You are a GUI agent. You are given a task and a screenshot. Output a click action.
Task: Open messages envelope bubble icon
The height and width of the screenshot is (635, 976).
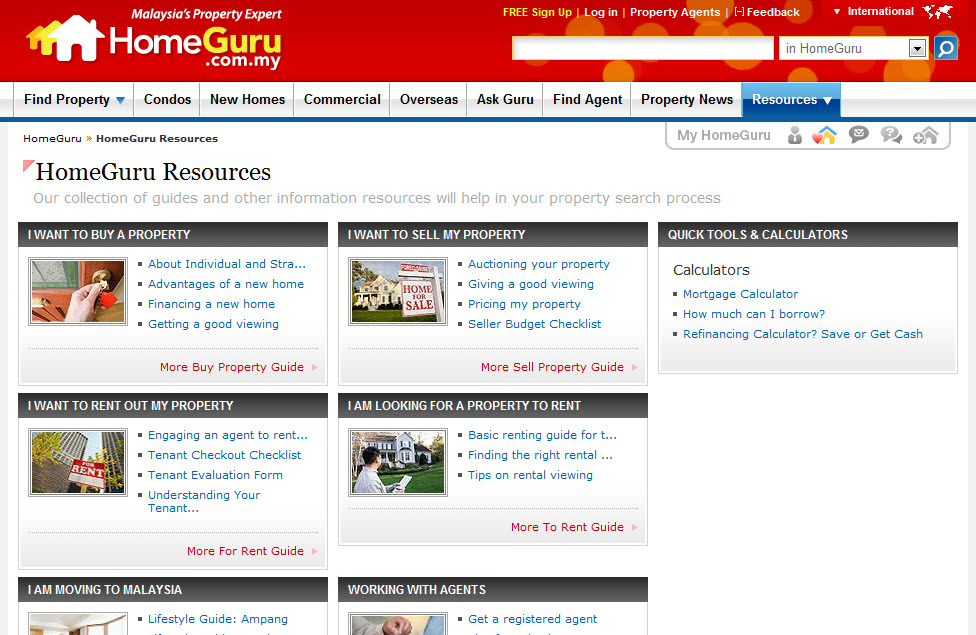(x=858, y=135)
